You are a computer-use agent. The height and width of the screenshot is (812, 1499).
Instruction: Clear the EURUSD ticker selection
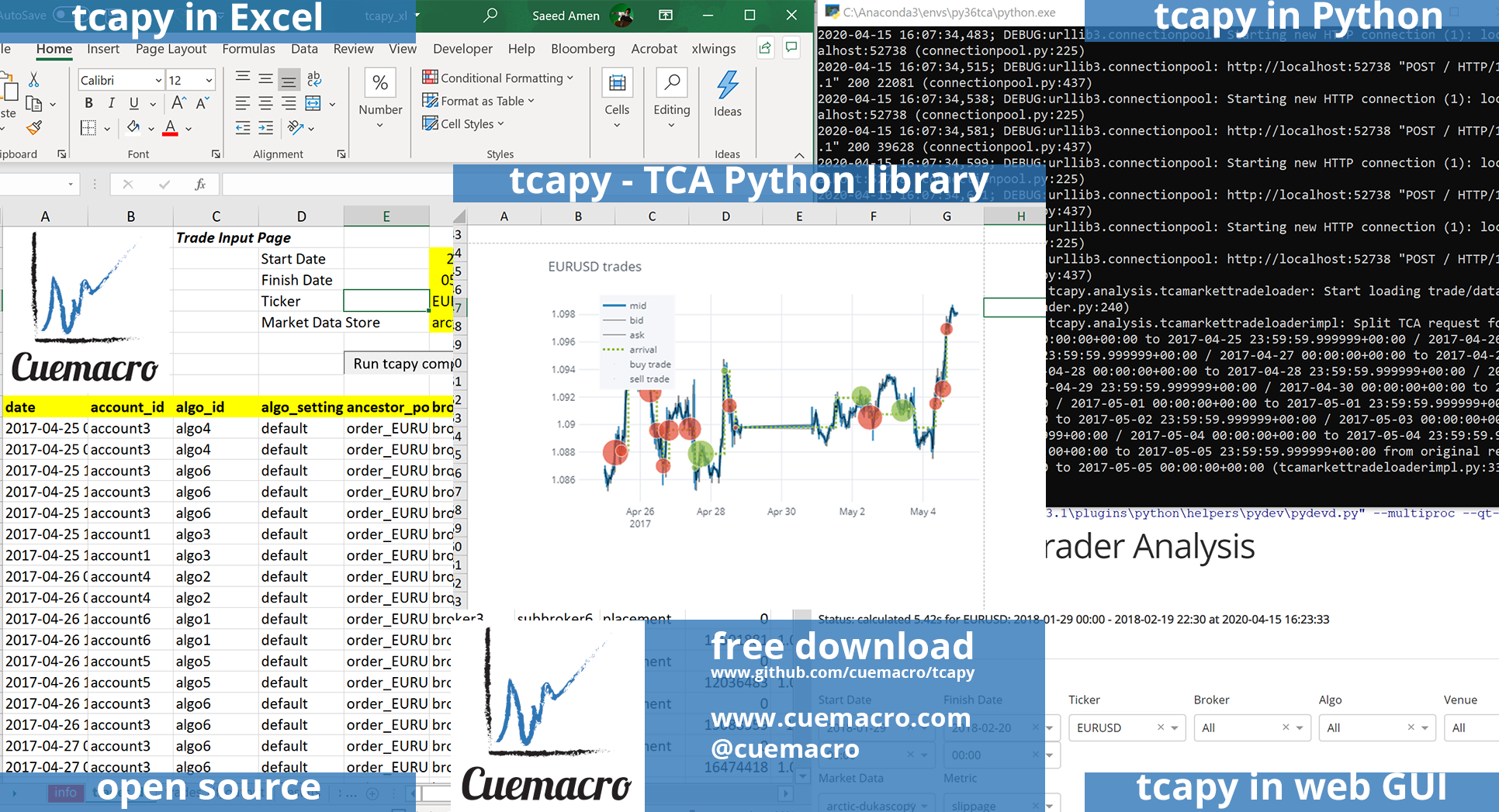(x=1161, y=727)
